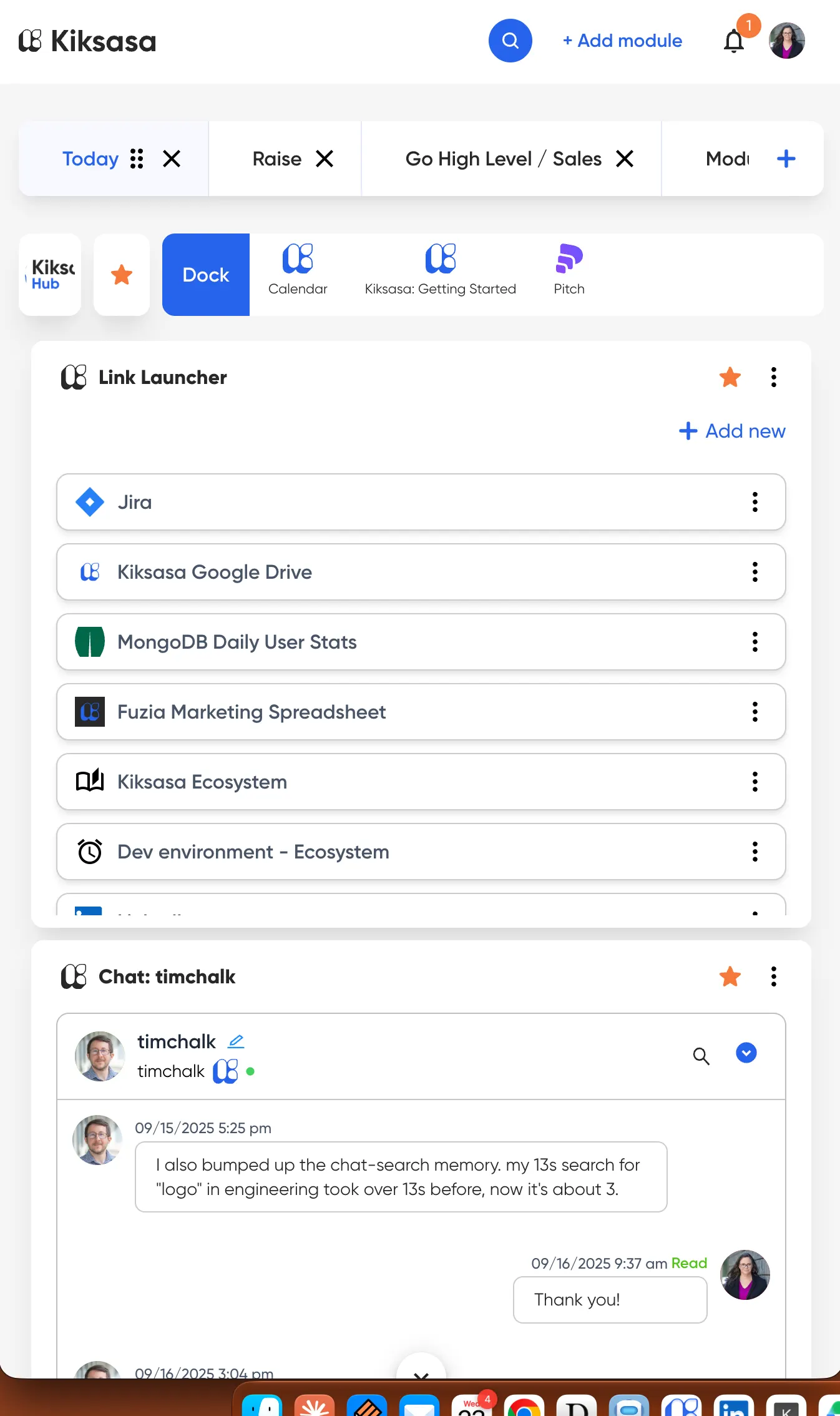Viewport: 840px width, 1416px height.
Task: Click the Dev environment clock icon
Action: [x=90, y=852]
